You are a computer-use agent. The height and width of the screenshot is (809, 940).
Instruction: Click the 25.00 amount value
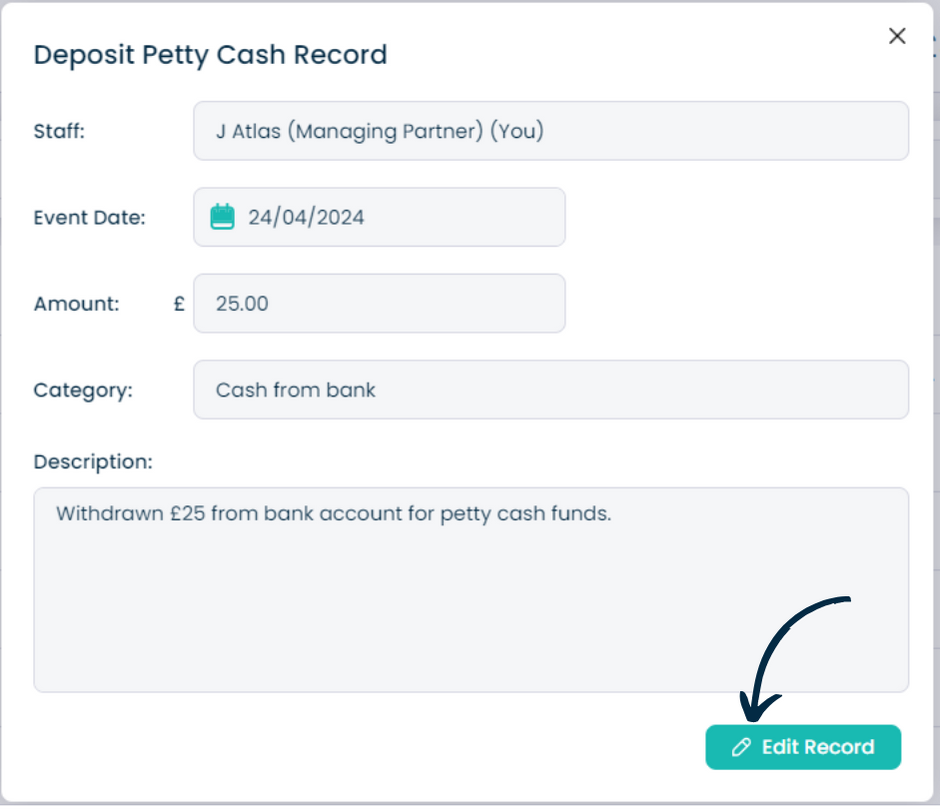click(x=242, y=303)
